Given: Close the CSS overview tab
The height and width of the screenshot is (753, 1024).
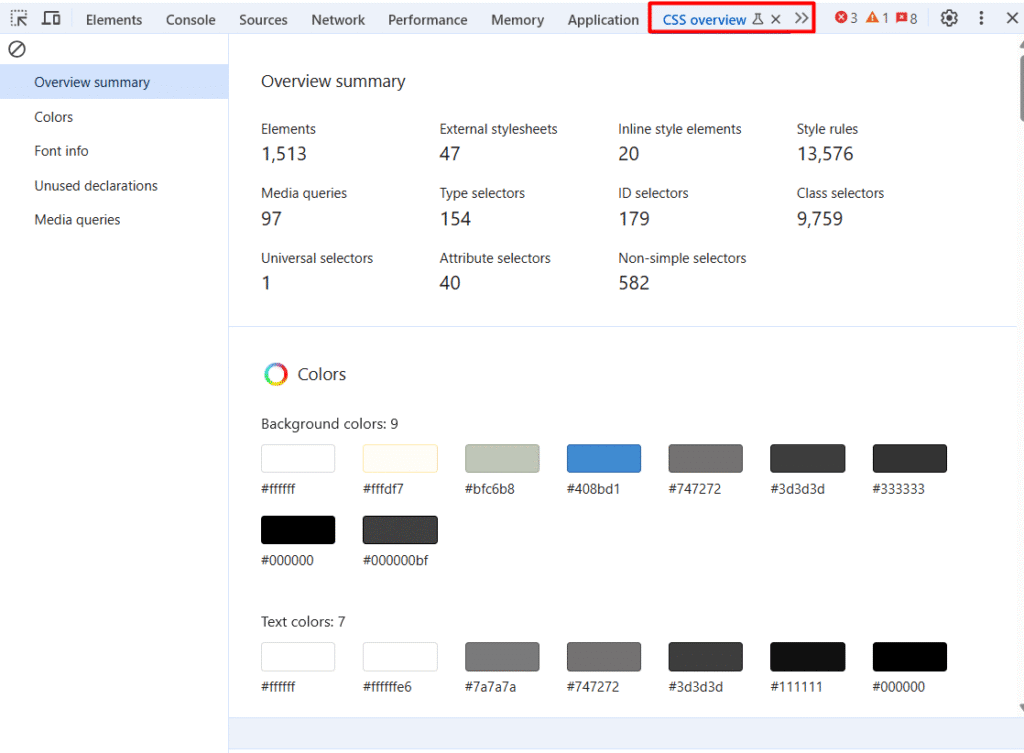Looking at the screenshot, I should [x=776, y=19].
